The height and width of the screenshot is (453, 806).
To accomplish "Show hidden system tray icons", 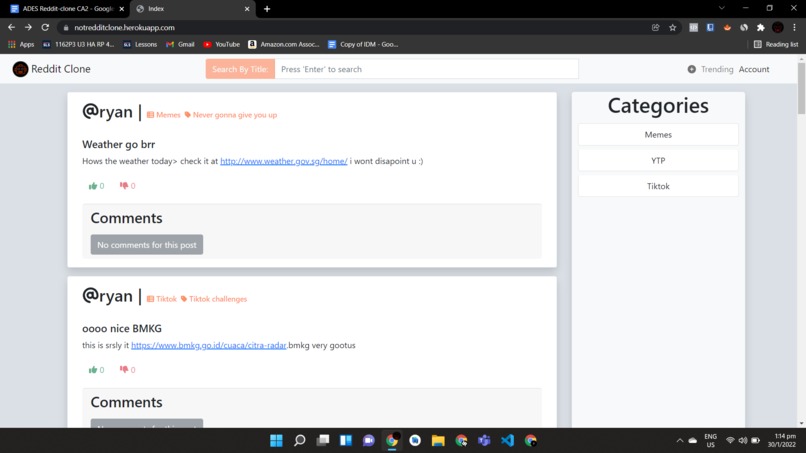I will coord(680,441).
